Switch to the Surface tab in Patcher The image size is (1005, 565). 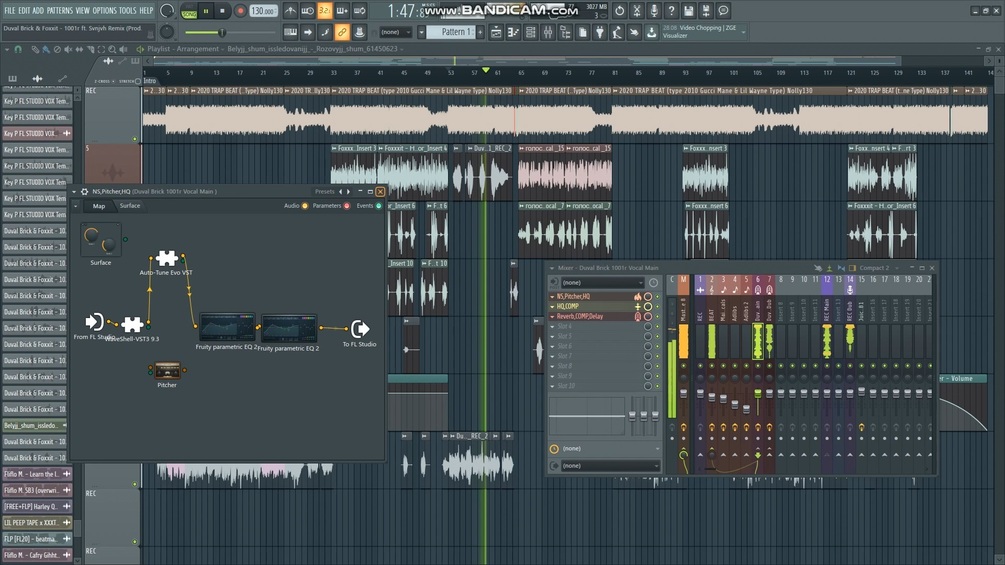pos(130,206)
